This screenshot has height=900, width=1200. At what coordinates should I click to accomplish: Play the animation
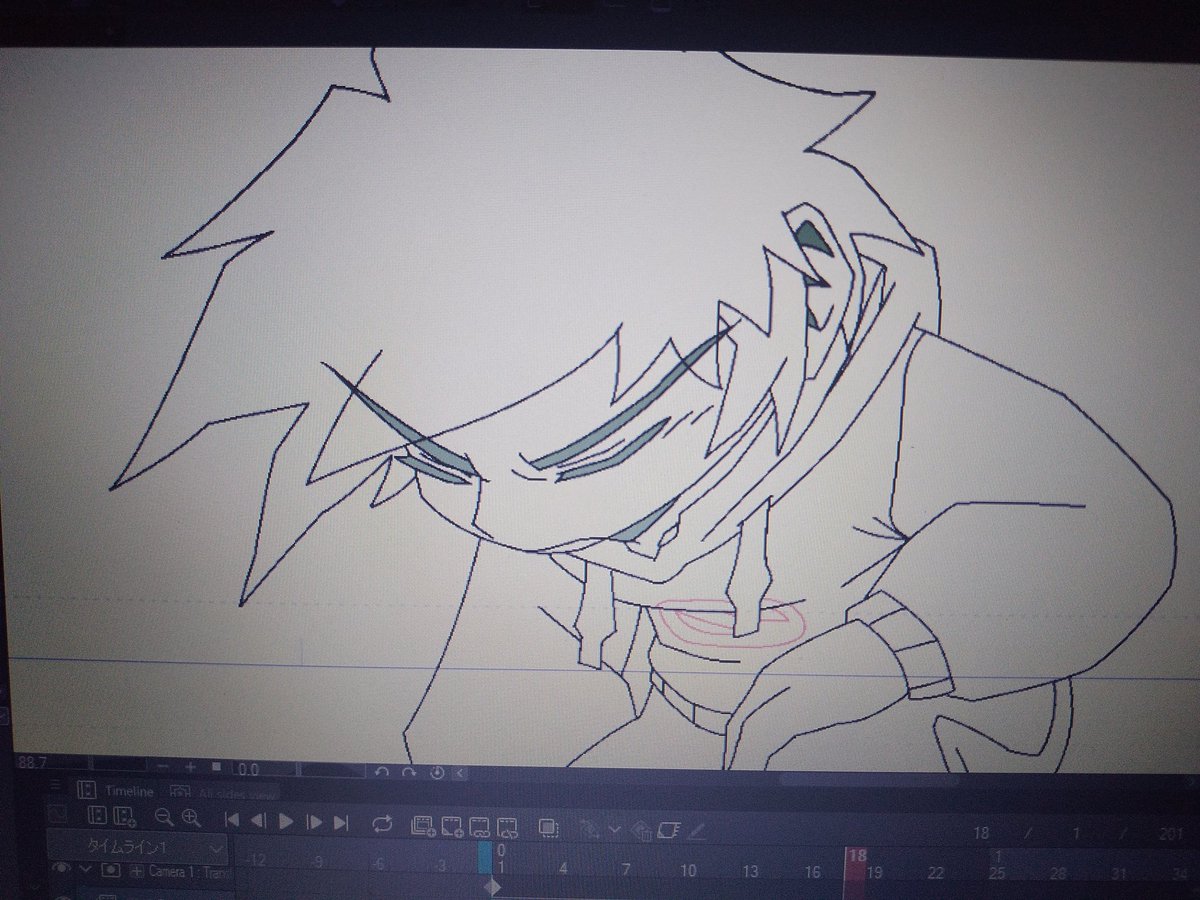286,822
